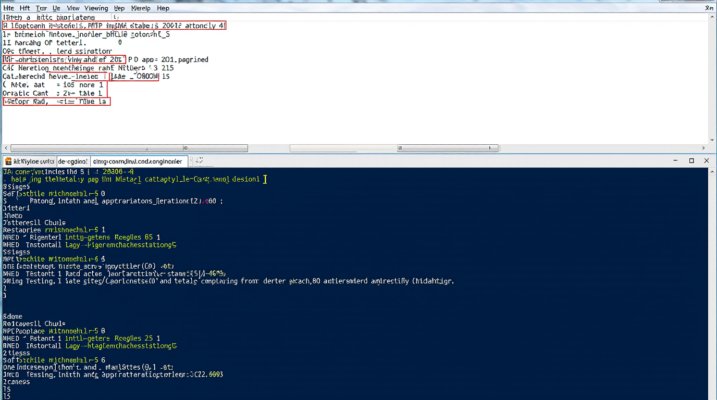Screen dimensions: 717x400
Task: Click the top-pane line containing '201.pagrined'
Action: (x=105, y=59)
